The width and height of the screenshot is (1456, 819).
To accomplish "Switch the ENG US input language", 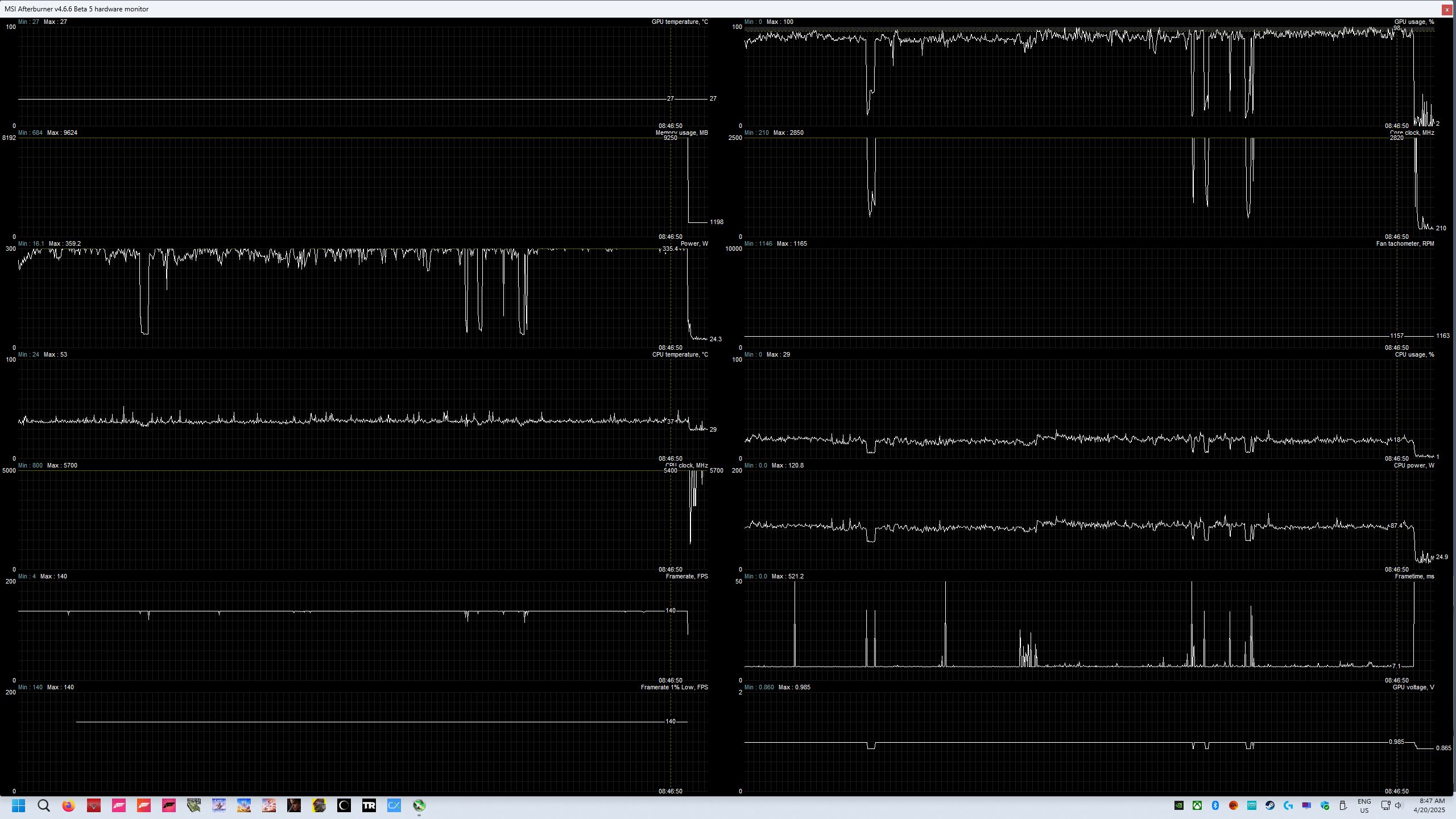I will pos(1364,805).
